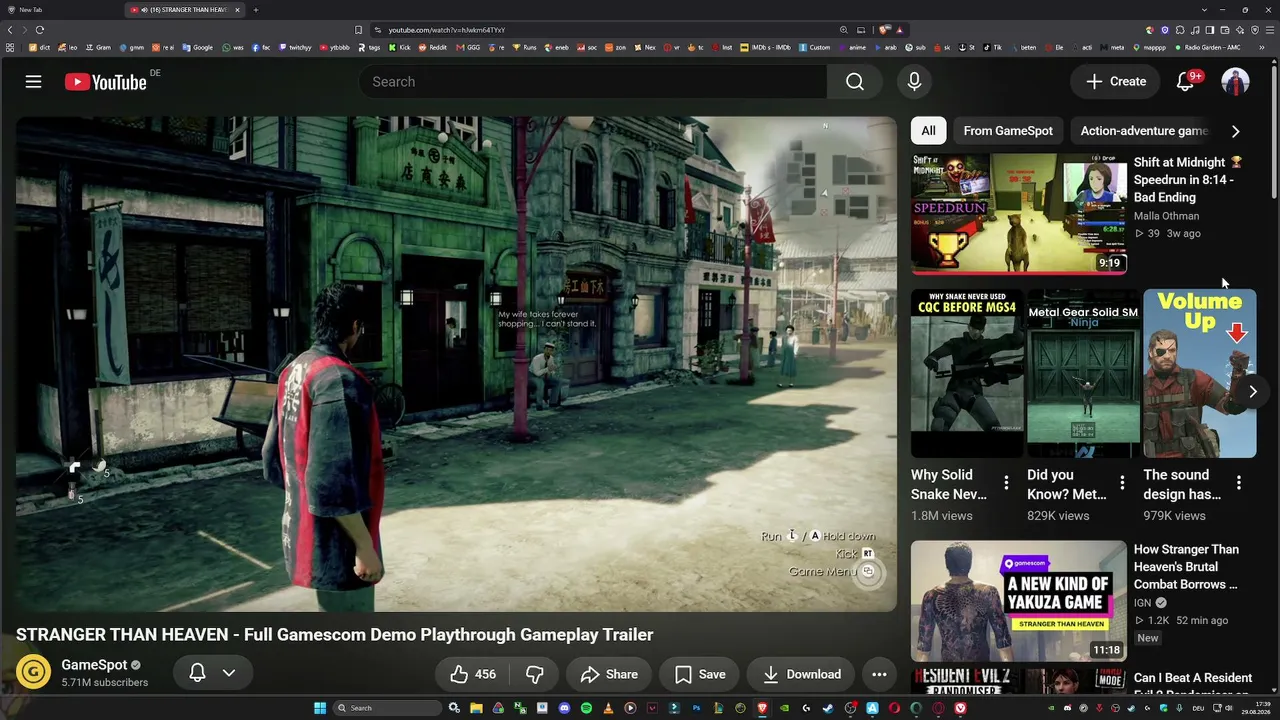Share the video
Image resolution: width=1280 pixels, height=720 pixels.
(x=609, y=674)
